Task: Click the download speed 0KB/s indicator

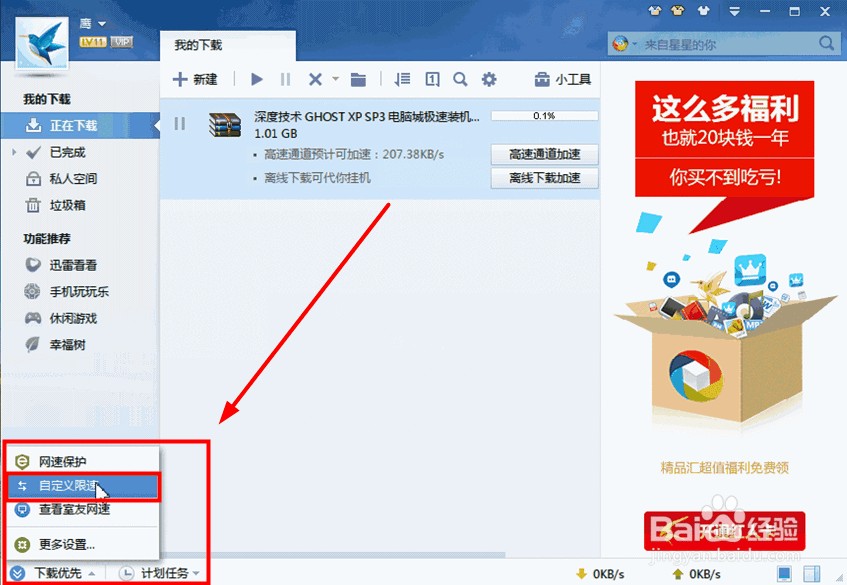Action: click(x=600, y=574)
